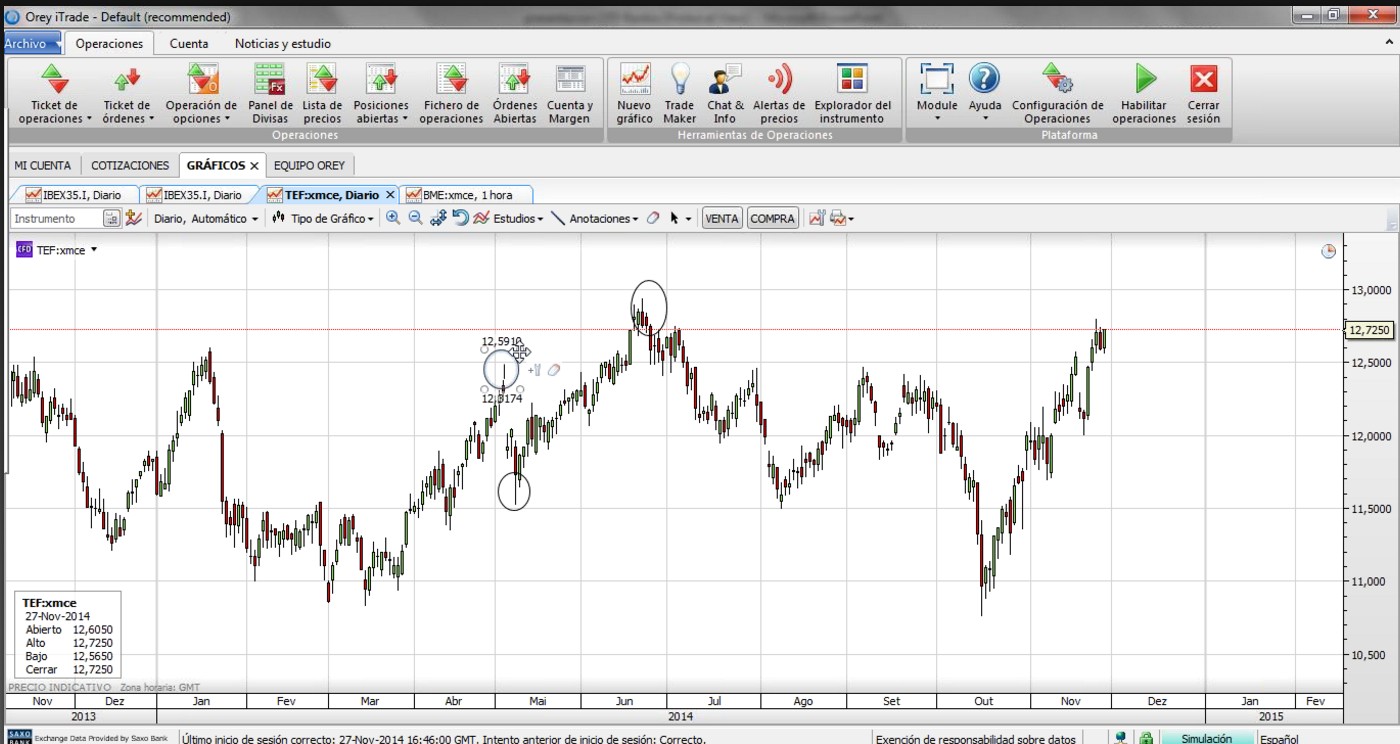
Task: Click the COMPRA buy button
Action: [772, 218]
